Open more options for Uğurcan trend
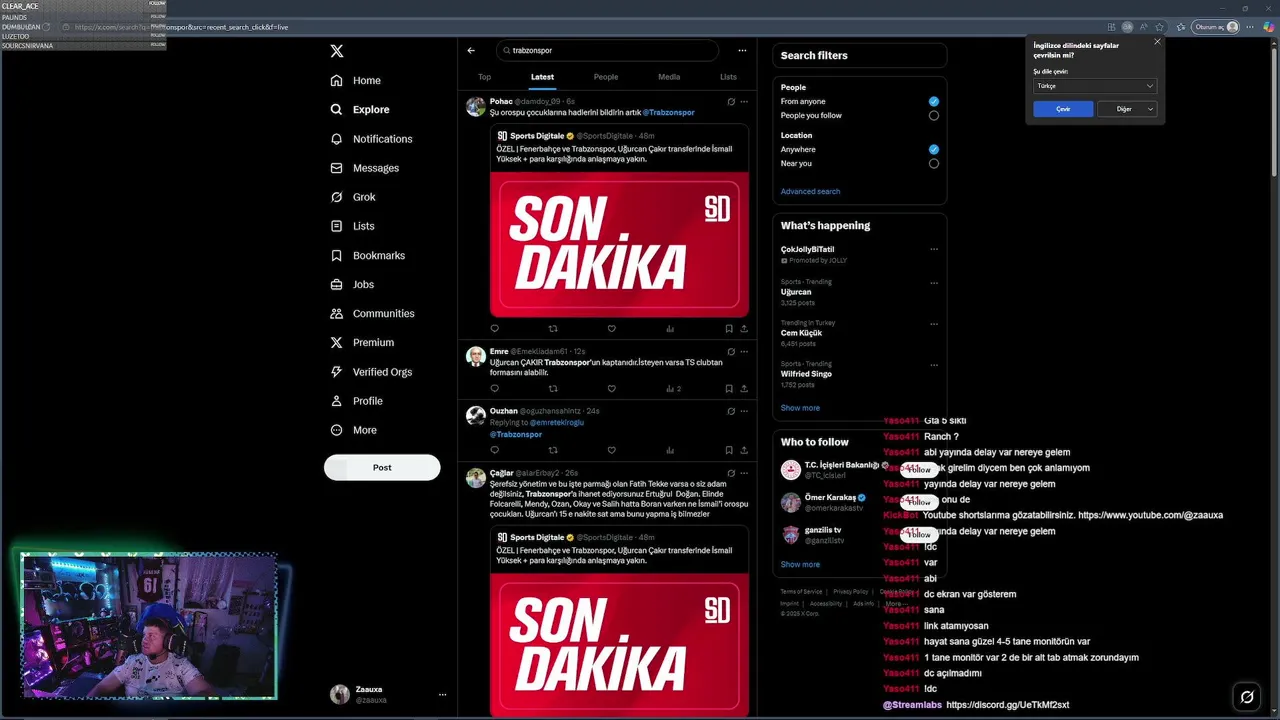 pyautogui.click(x=934, y=283)
